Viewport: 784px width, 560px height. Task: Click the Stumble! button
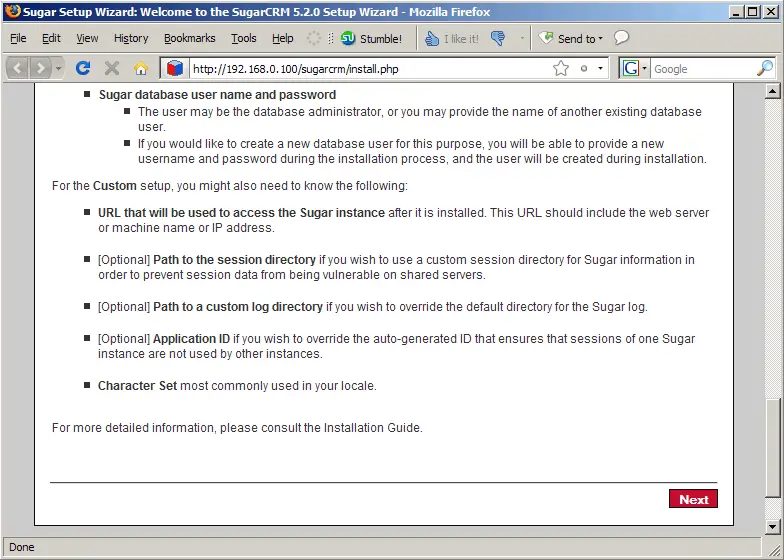tap(371, 38)
